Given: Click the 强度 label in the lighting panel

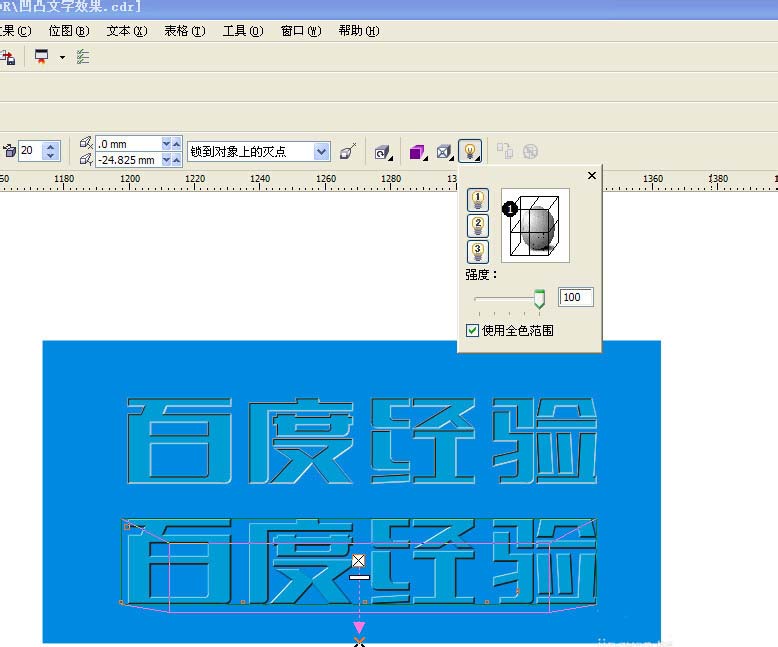Looking at the screenshot, I should (x=481, y=274).
